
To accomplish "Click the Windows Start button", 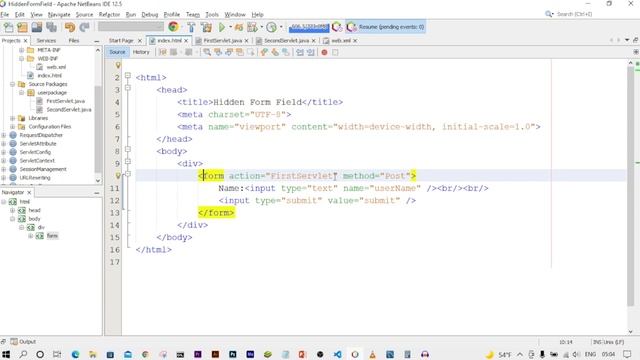I will point(6,354).
